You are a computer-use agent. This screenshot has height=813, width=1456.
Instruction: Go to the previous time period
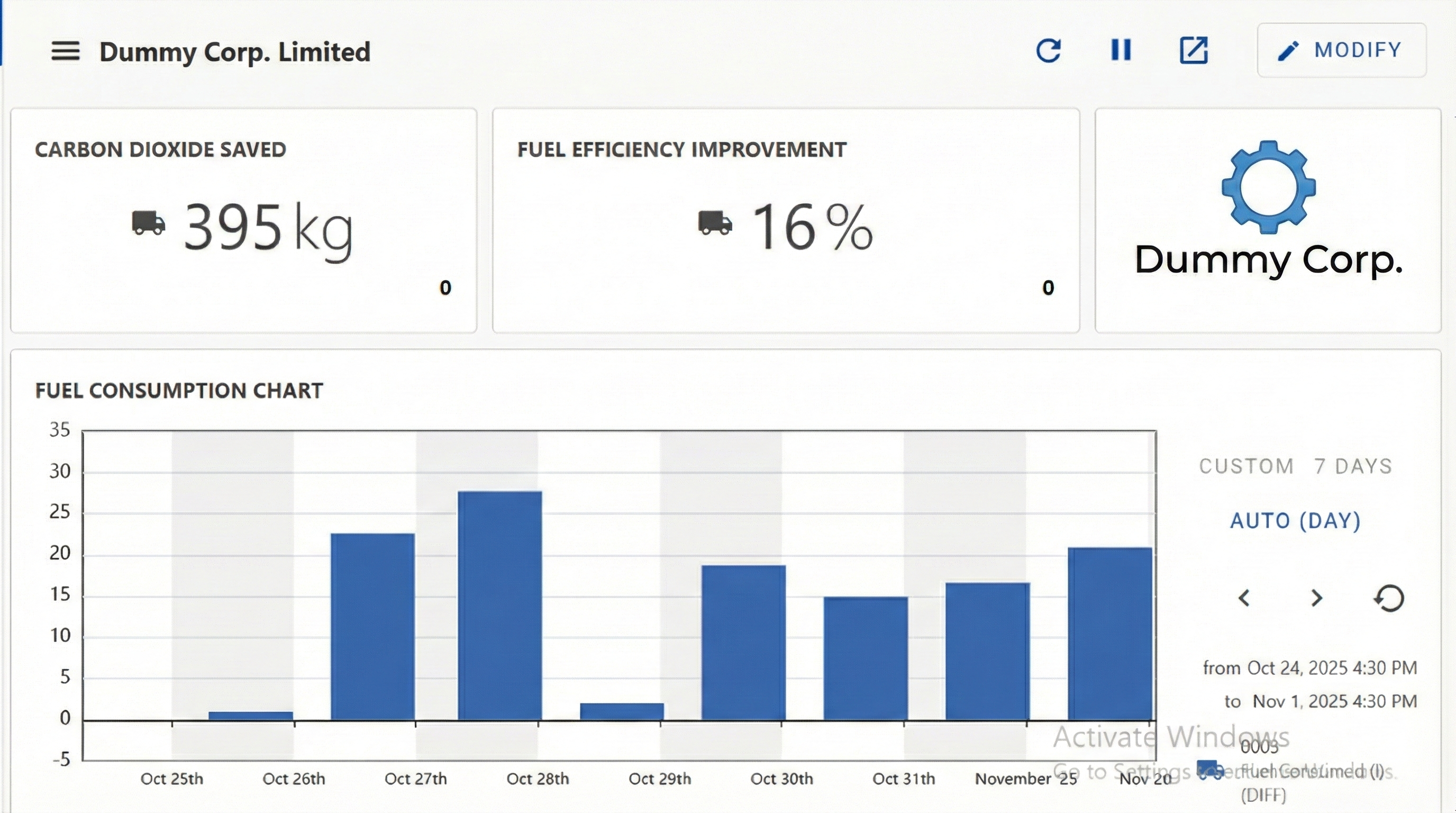(1244, 598)
